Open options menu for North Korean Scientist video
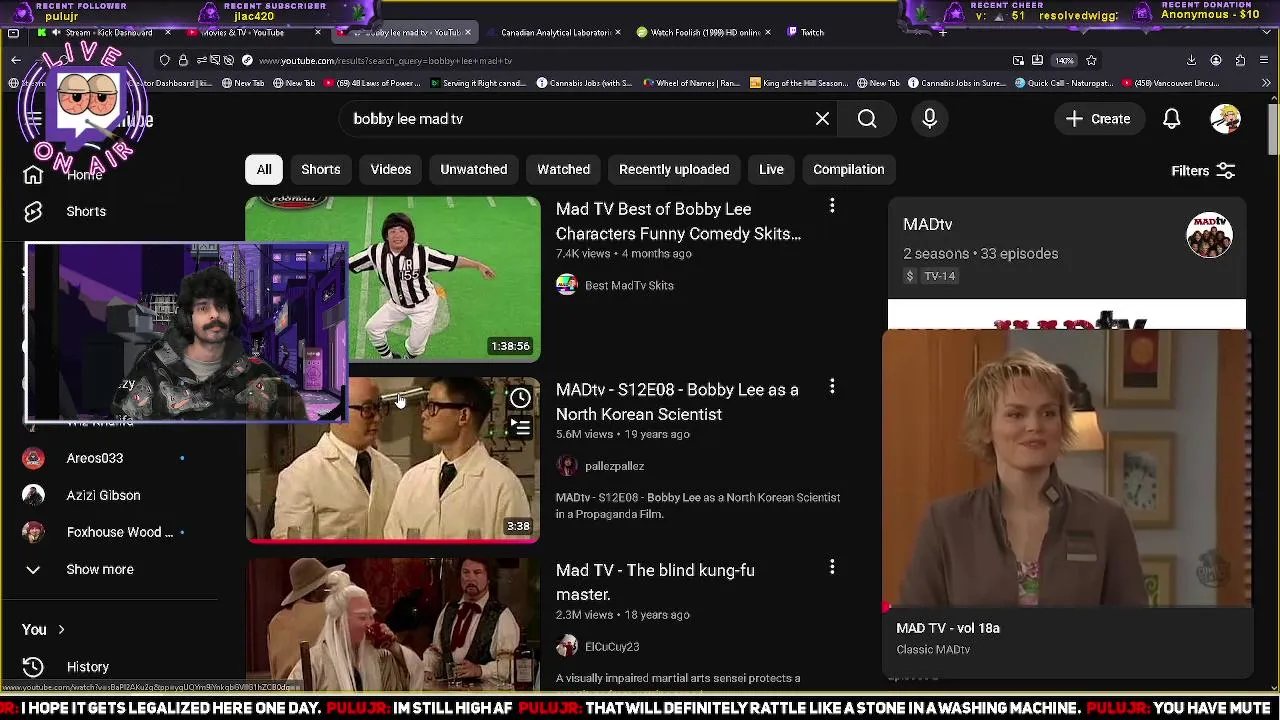The width and height of the screenshot is (1280, 720). [x=832, y=387]
